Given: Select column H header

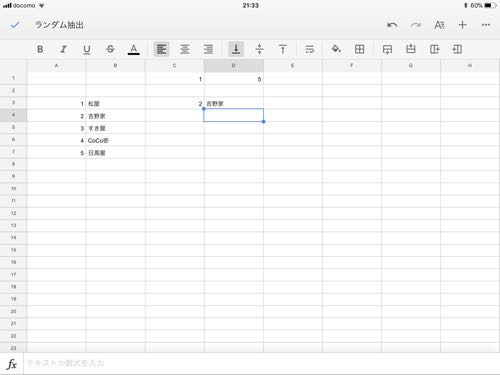Looking at the screenshot, I should point(470,66).
